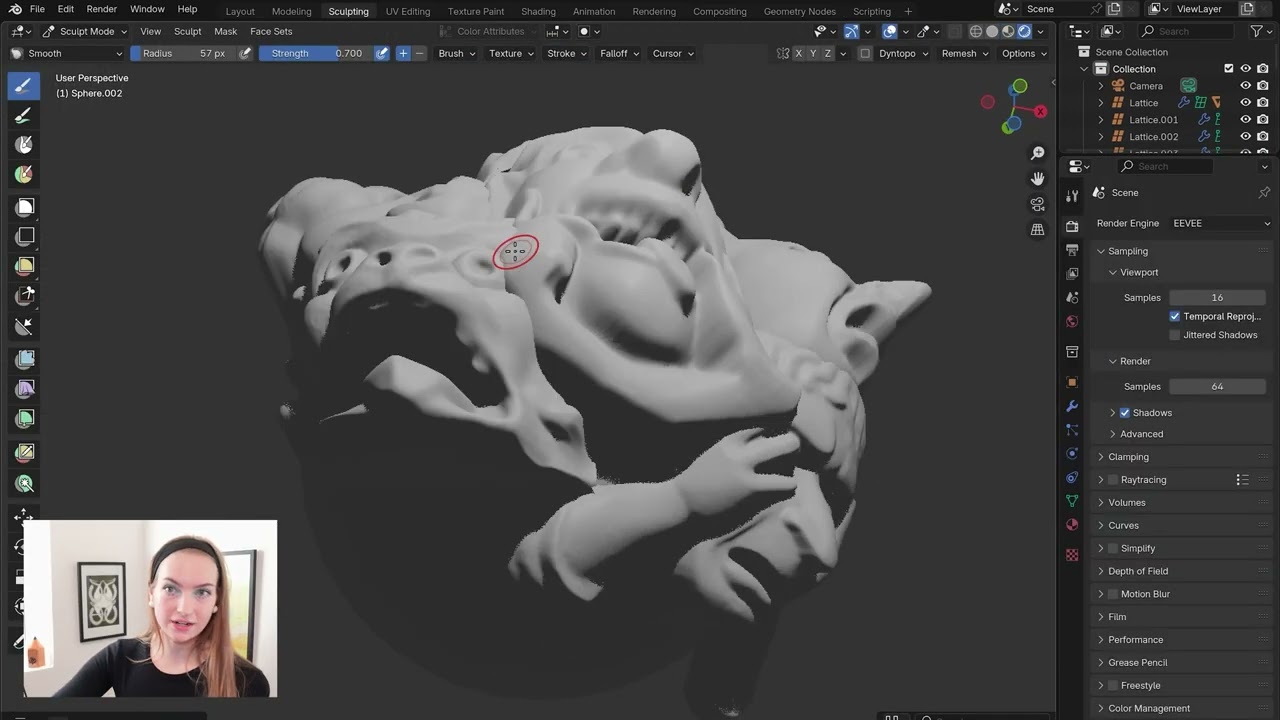Select the Edit Face Set tool
1280x720 pixels.
point(24,454)
